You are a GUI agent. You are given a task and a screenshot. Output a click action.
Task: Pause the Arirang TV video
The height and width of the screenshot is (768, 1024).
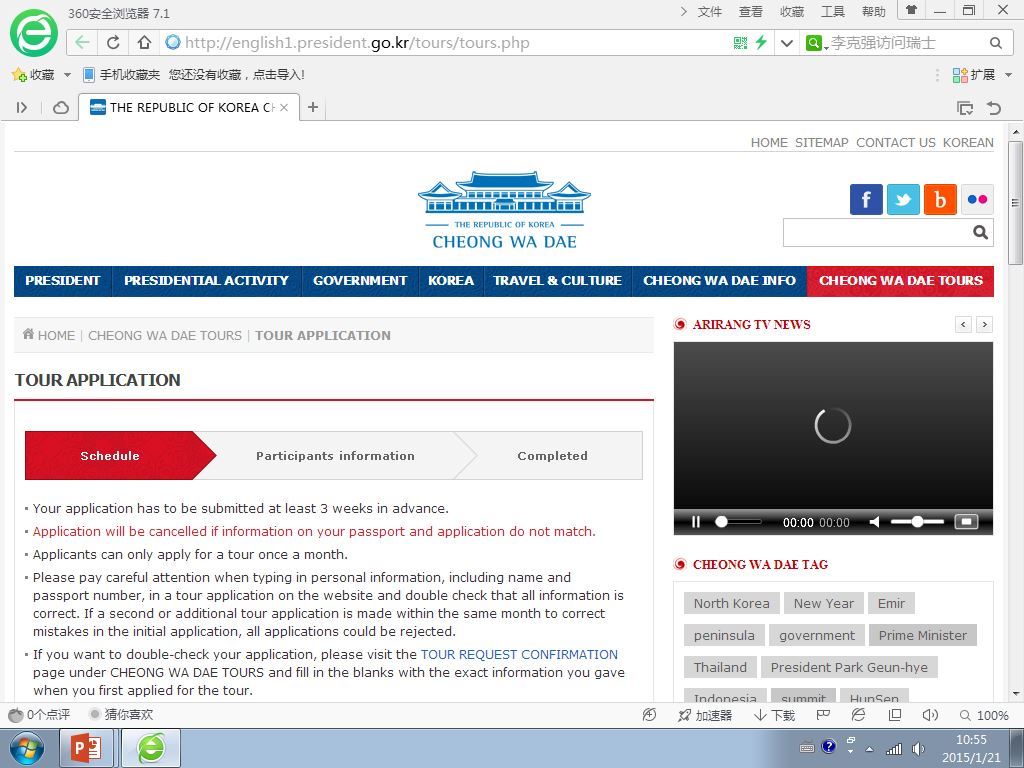pos(696,522)
